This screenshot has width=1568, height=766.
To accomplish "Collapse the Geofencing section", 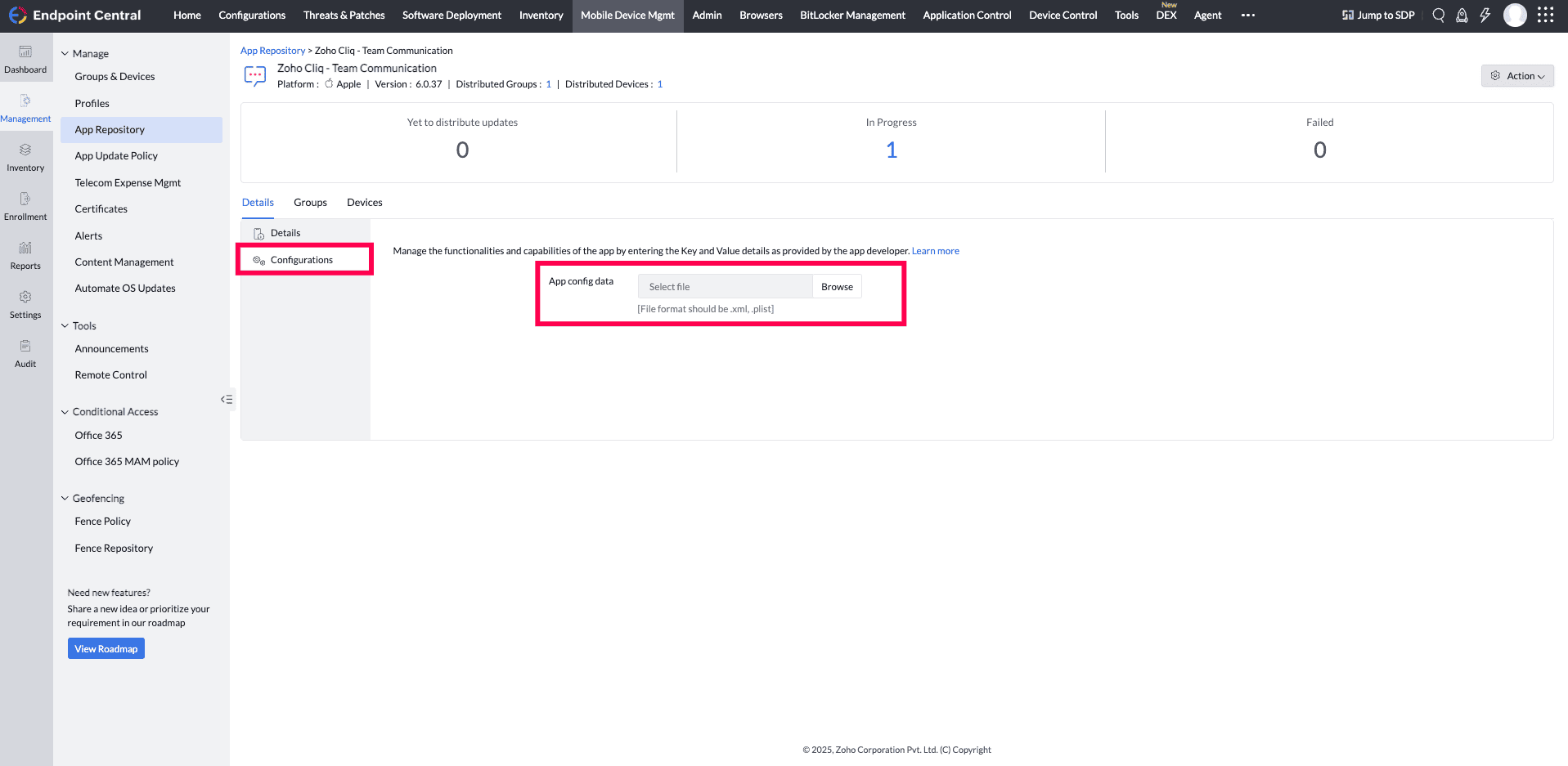I will click(x=65, y=499).
